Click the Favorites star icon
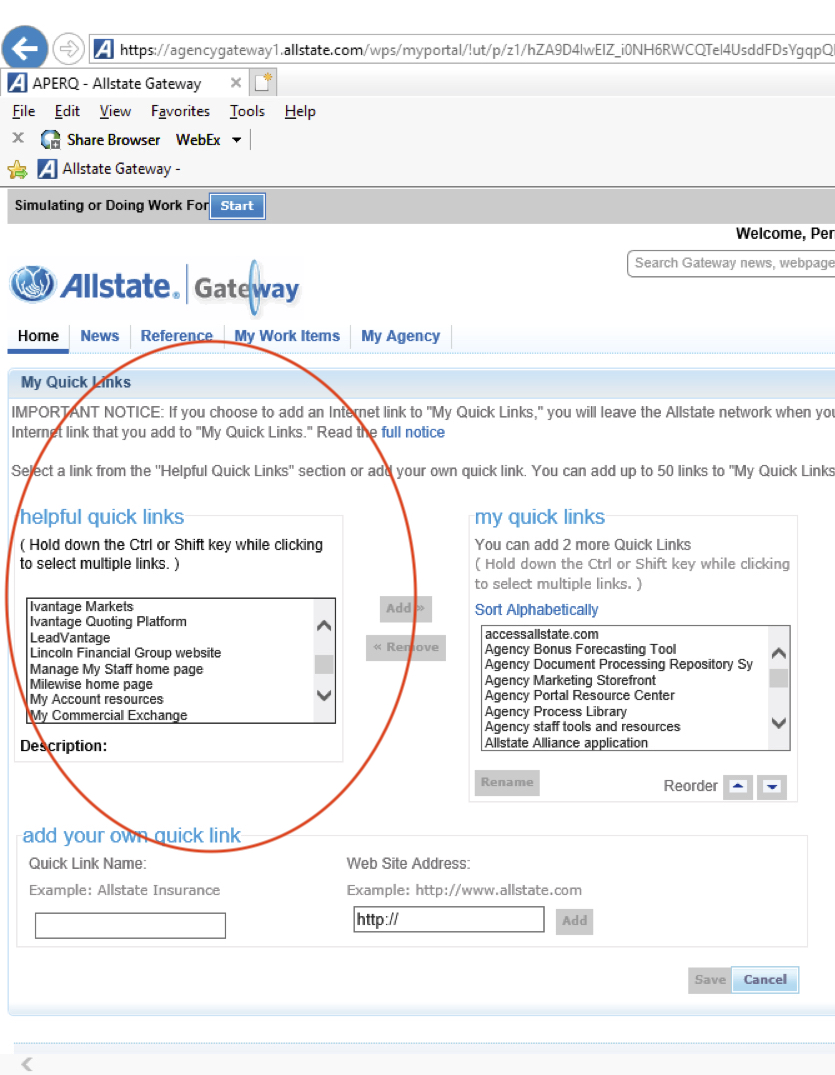Screen dimensions: 835x1075 (x=16, y=168)
